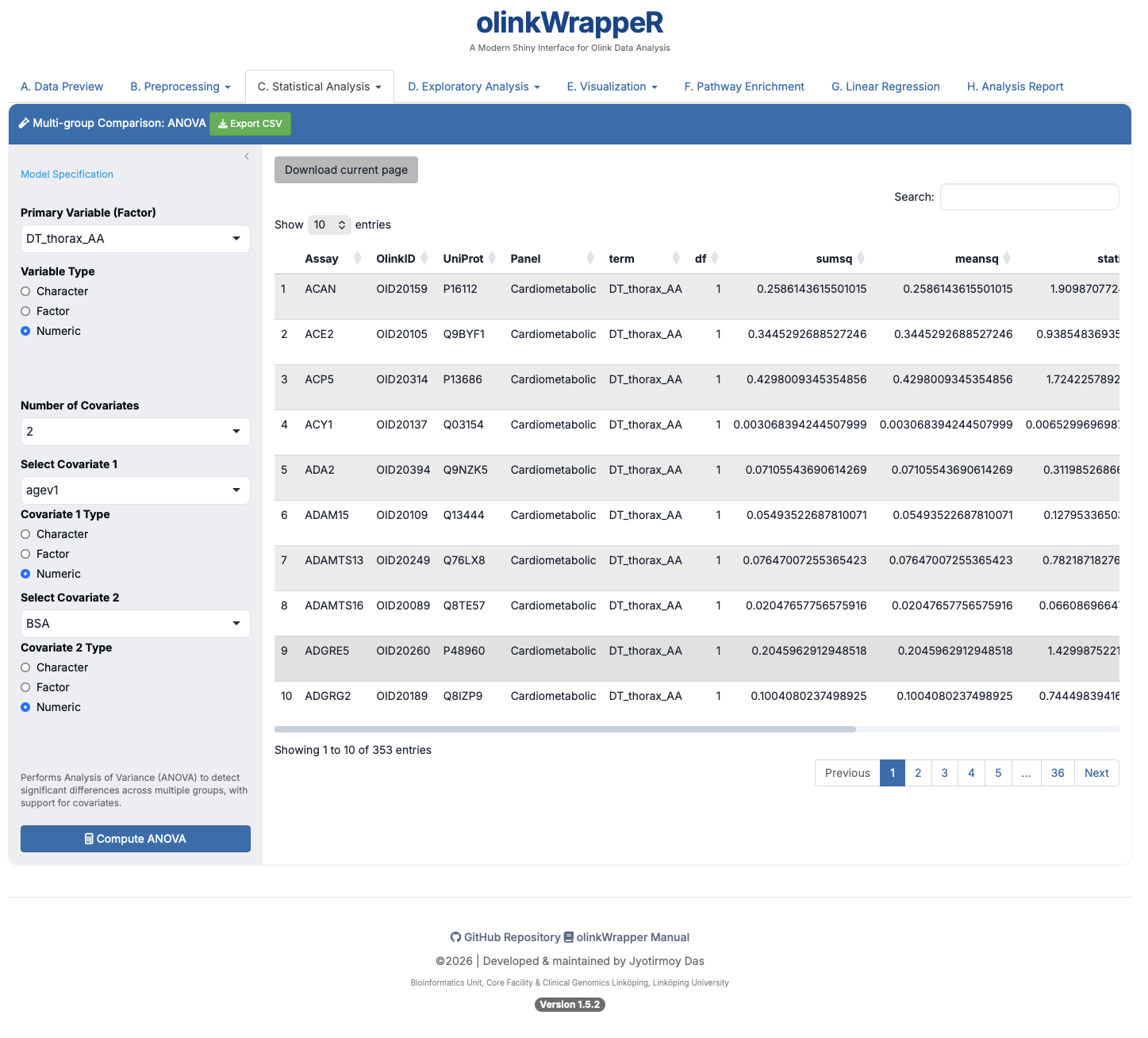The width and height of the screenshot is (1148, 1038).
Task: Sort the sumsq column using its arrows
Action: click(861, 259)
